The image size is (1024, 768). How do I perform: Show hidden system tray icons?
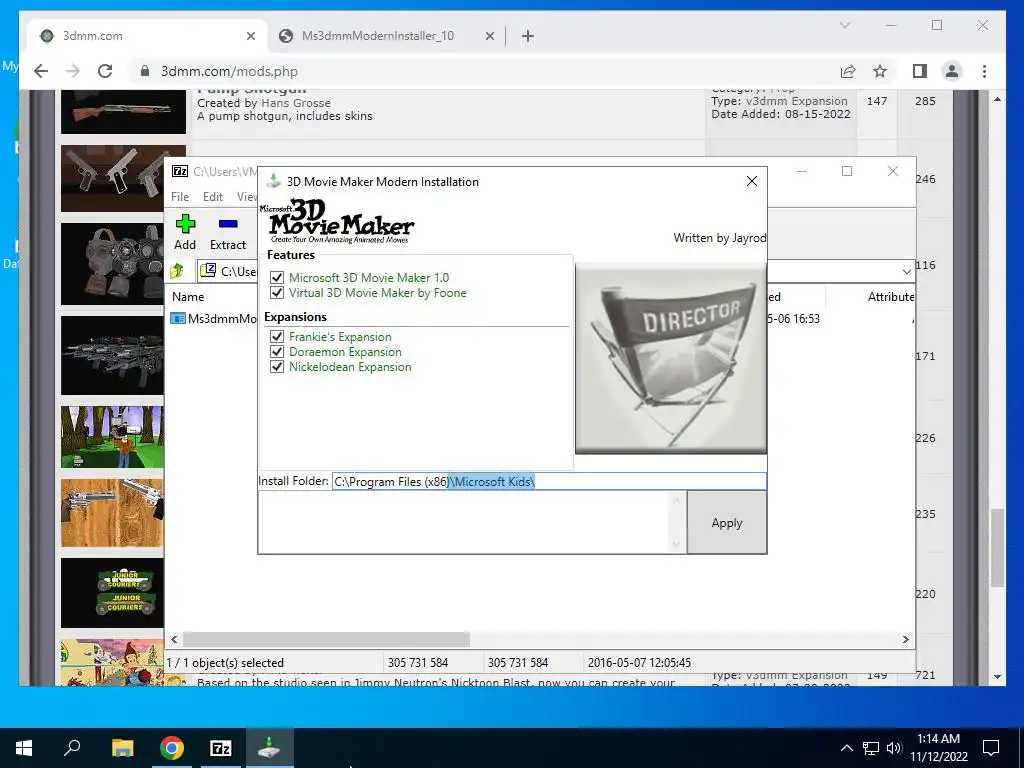coord(846,748)
